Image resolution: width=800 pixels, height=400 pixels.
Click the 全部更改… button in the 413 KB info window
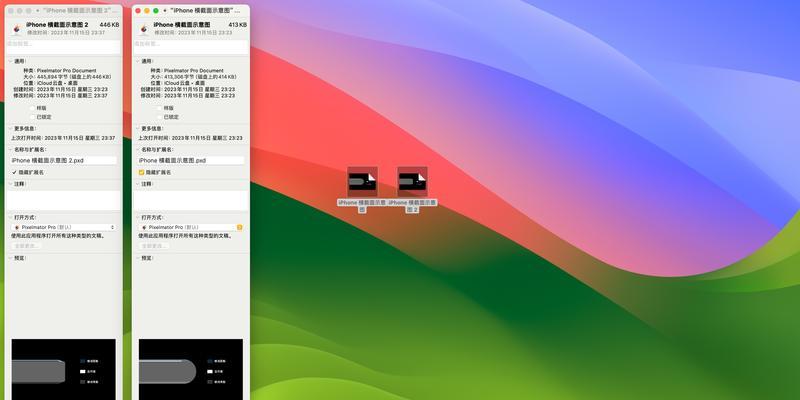click(x=154, y=246)
